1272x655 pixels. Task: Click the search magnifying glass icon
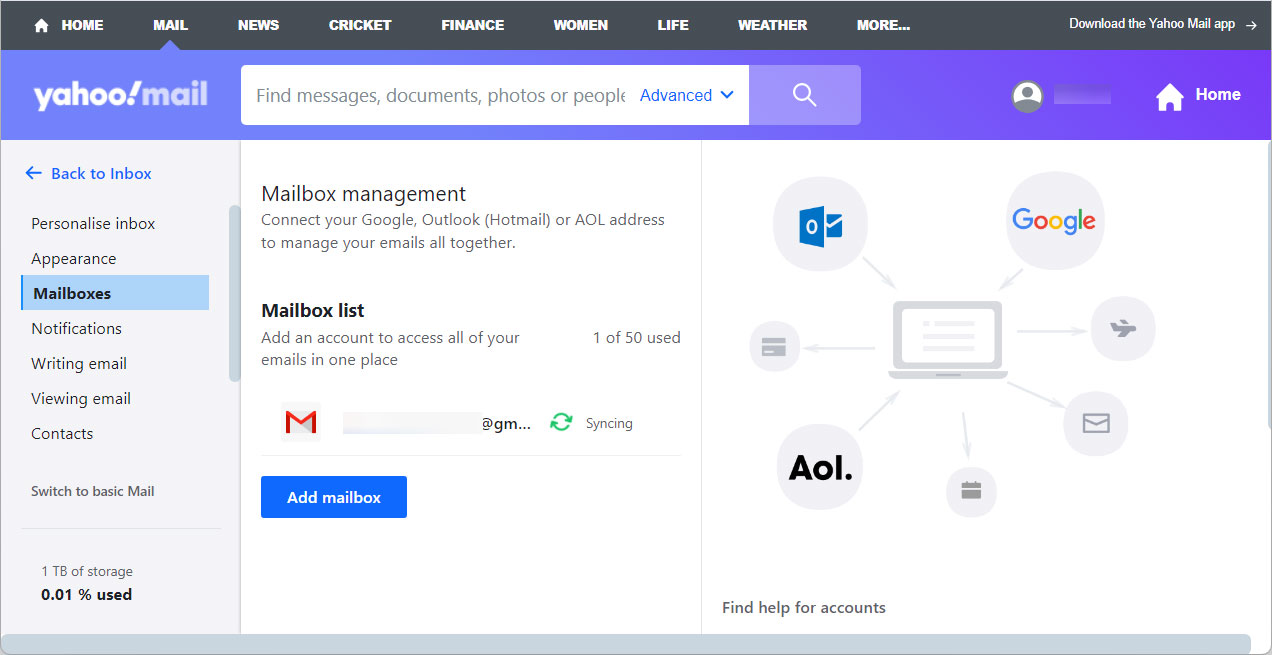(805, 94)
